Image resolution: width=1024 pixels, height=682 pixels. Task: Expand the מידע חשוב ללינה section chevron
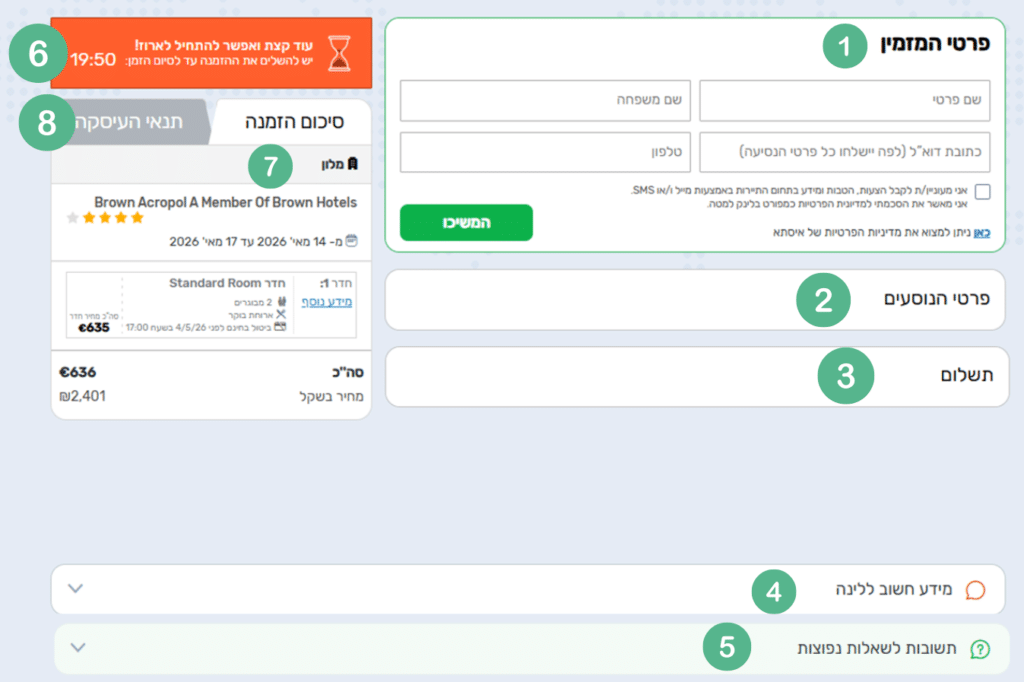pyautogui.click(x=75, y=588)
